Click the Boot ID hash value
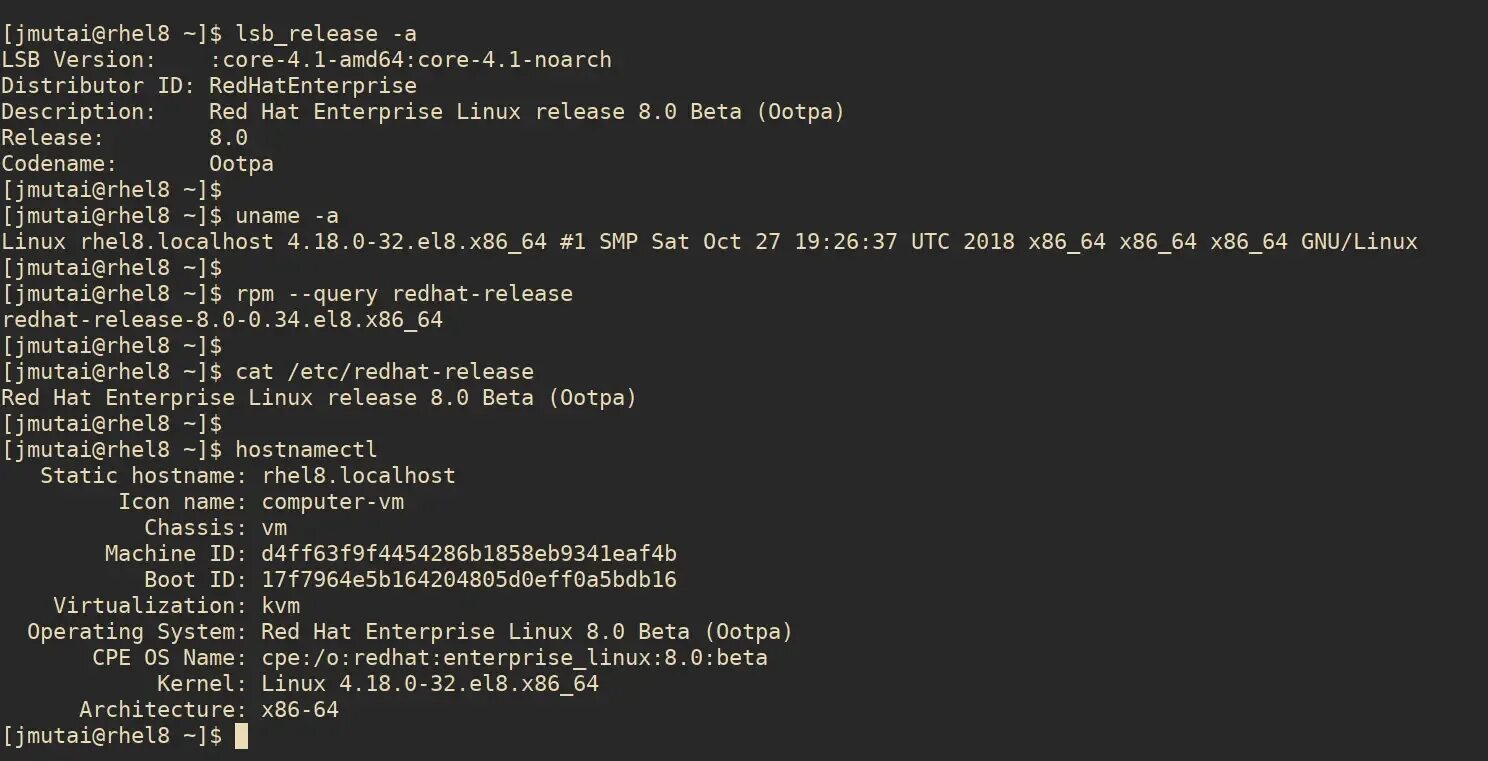Screen dimensions: 1488x761 469,580
